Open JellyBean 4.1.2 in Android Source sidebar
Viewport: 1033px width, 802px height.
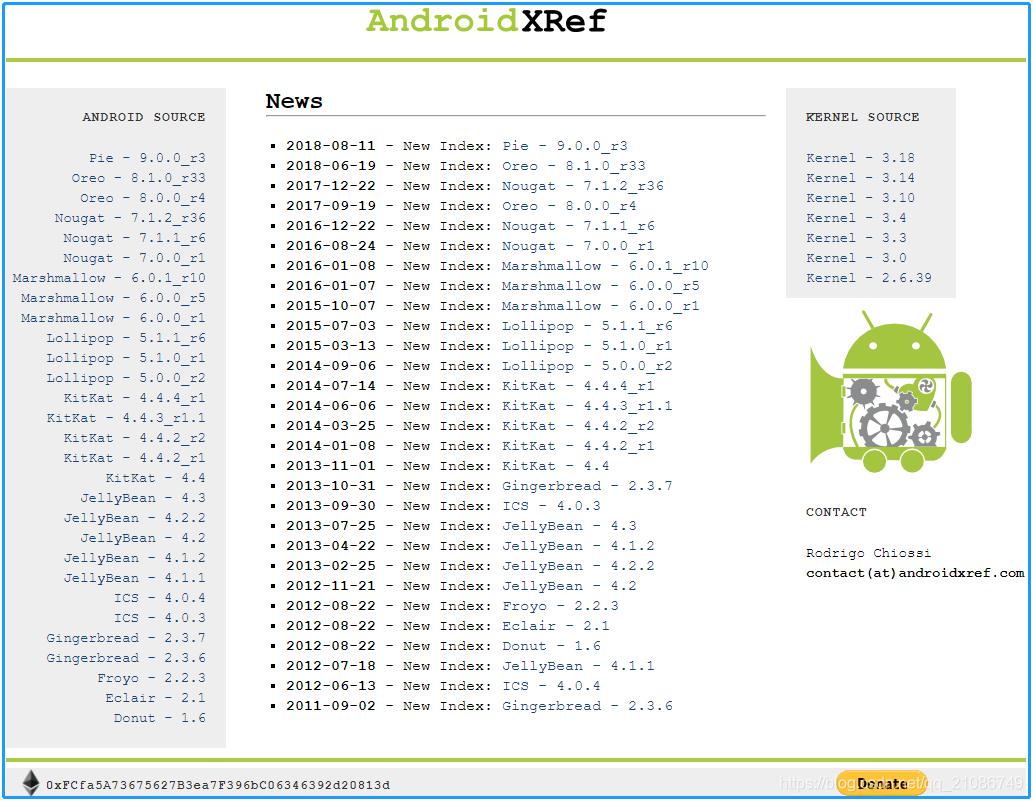(134, 558)
